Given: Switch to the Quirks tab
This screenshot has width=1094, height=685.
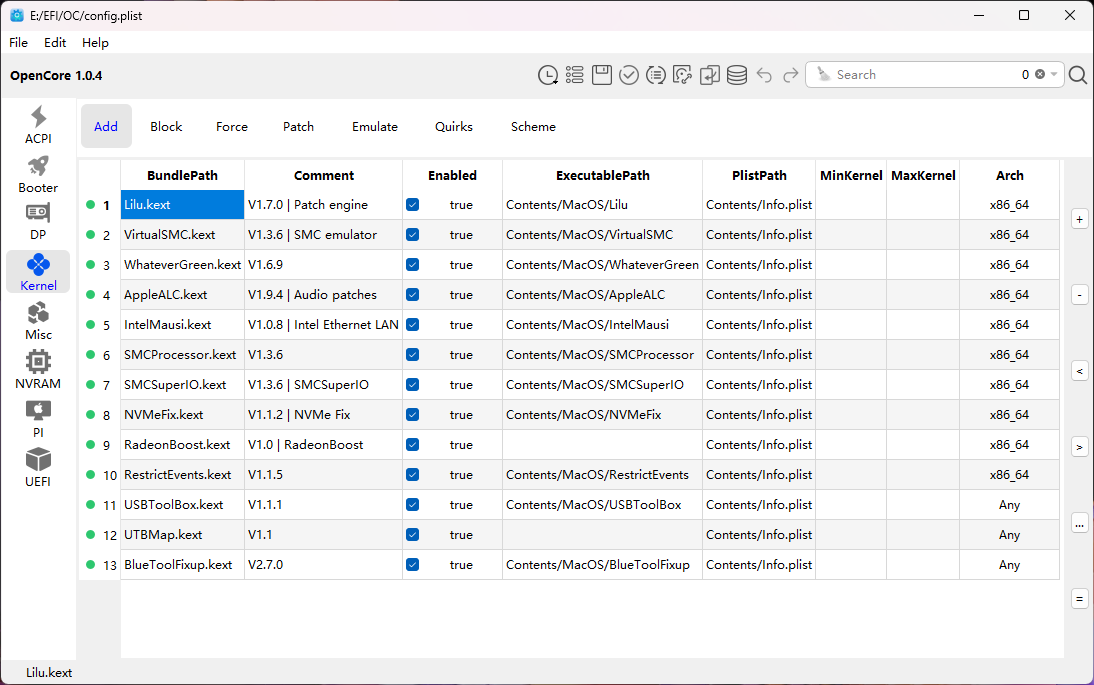Looking at the screenshot, I should (453, 127).
